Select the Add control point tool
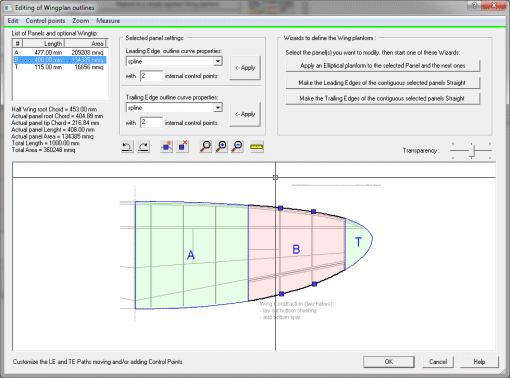 166,147
